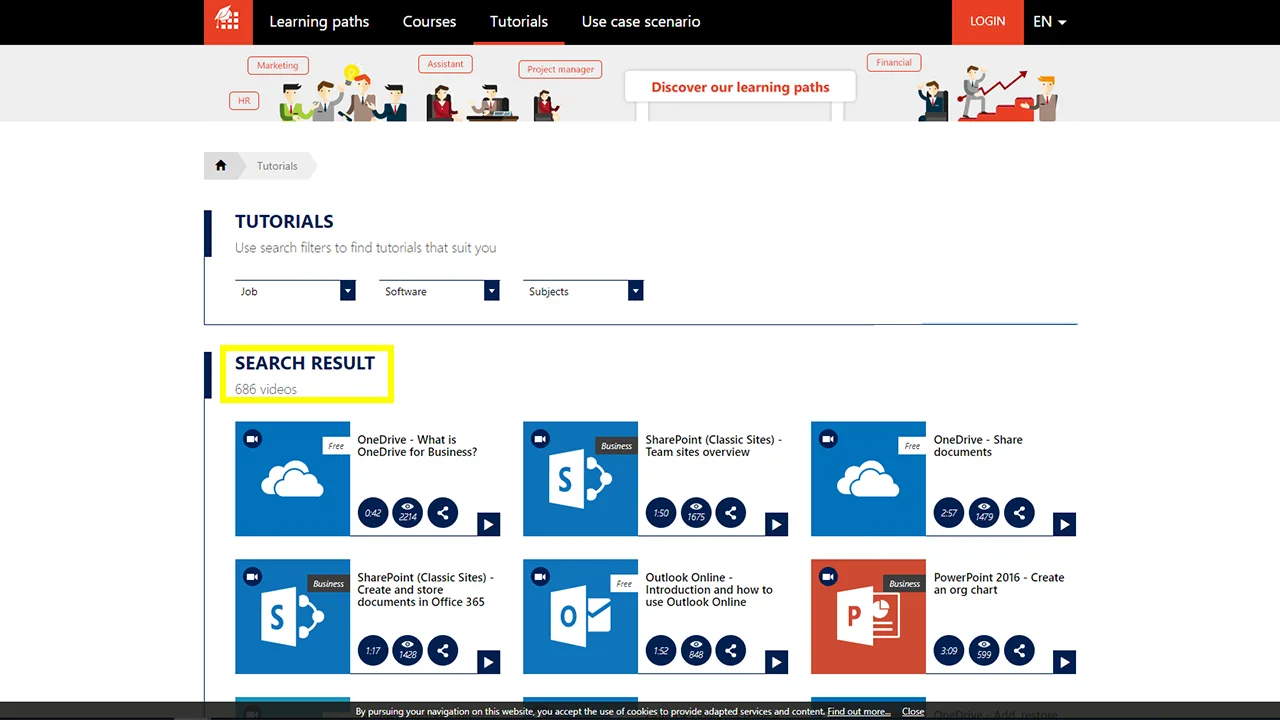Play What is OneDrive for Business video

pyautogui.click(x=488, y=524)
